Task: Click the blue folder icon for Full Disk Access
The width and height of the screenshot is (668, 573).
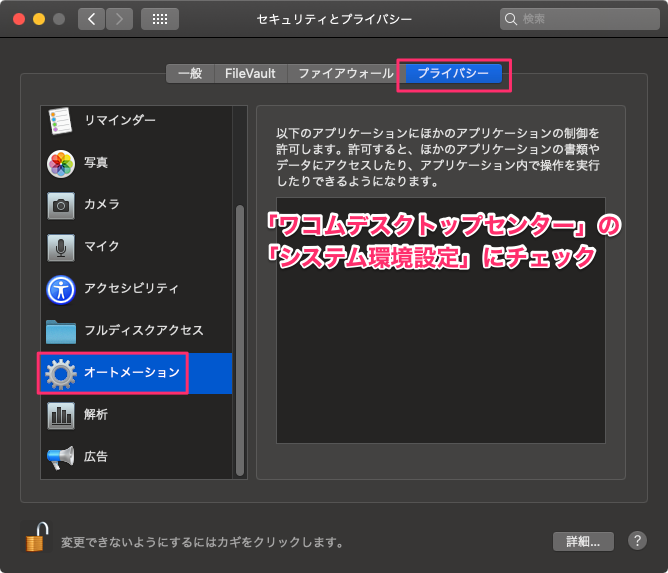Action: point(61,332)
